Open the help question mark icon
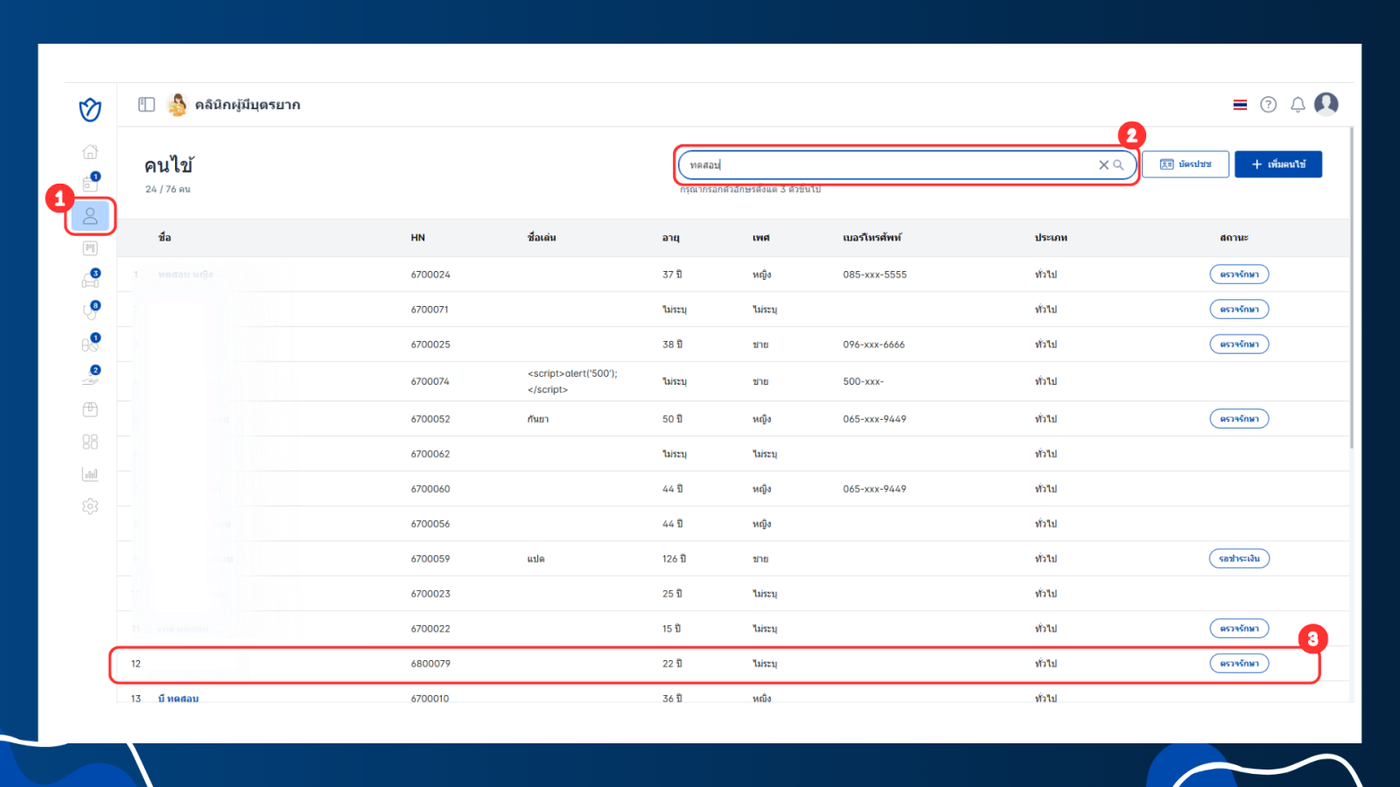Screen dimensions: 1400x787 click(x=1268, y=105)
